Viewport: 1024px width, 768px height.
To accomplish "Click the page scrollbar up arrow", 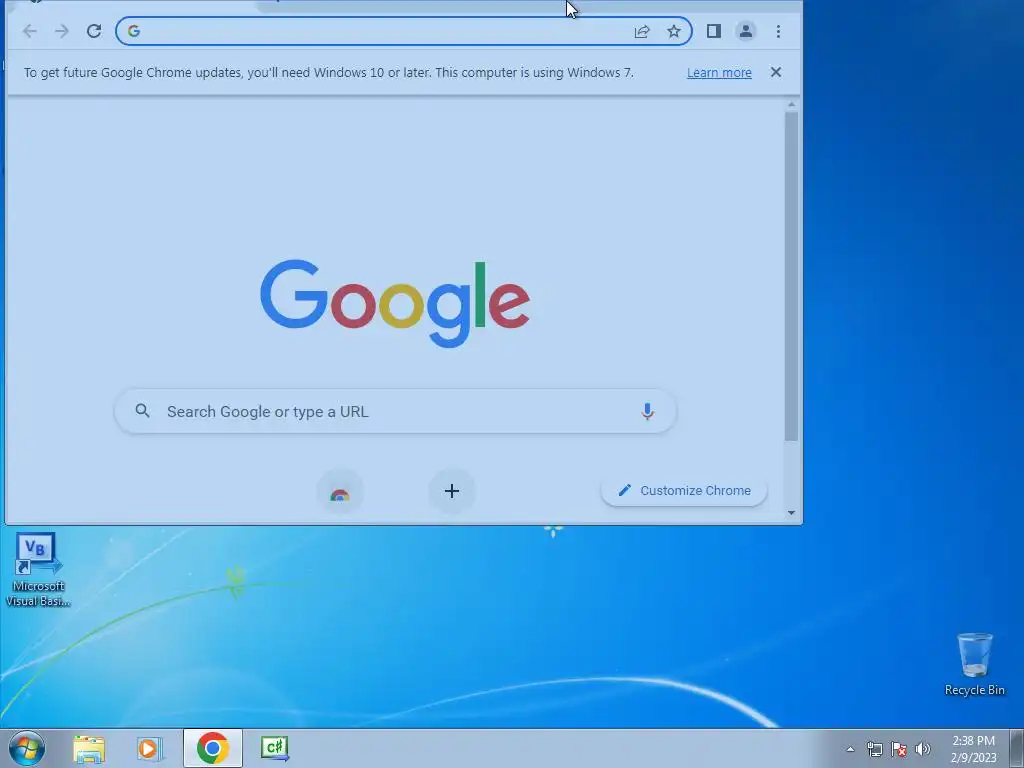I will tap(792, 104).
